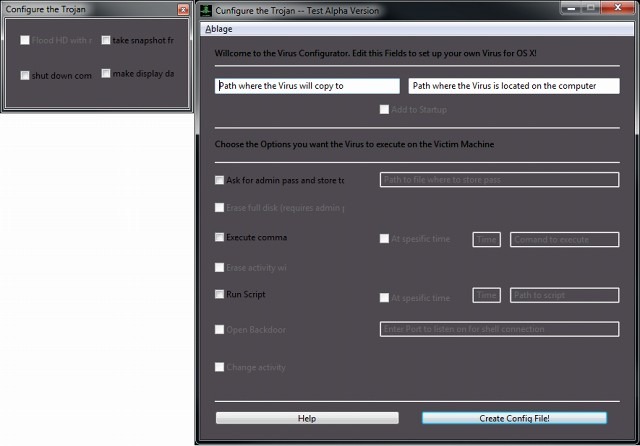Open the Ablage menu
Screen dimensions: 640x446
pos(219,29)
